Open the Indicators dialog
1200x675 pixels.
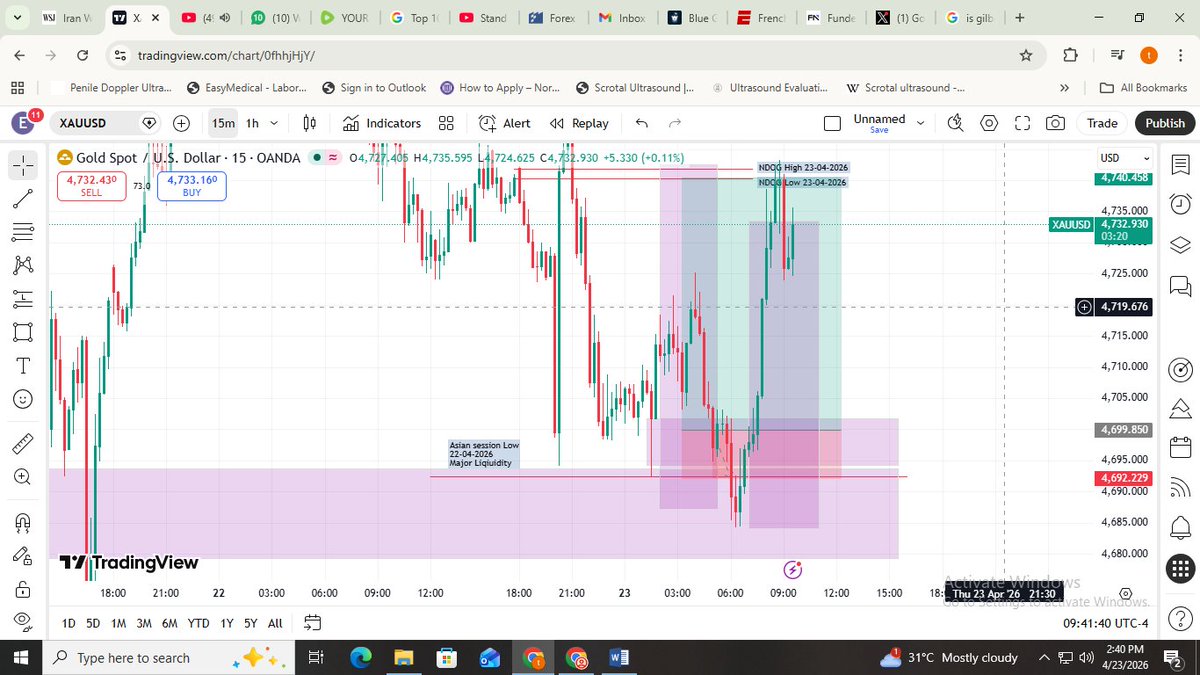tap(382, 123)
